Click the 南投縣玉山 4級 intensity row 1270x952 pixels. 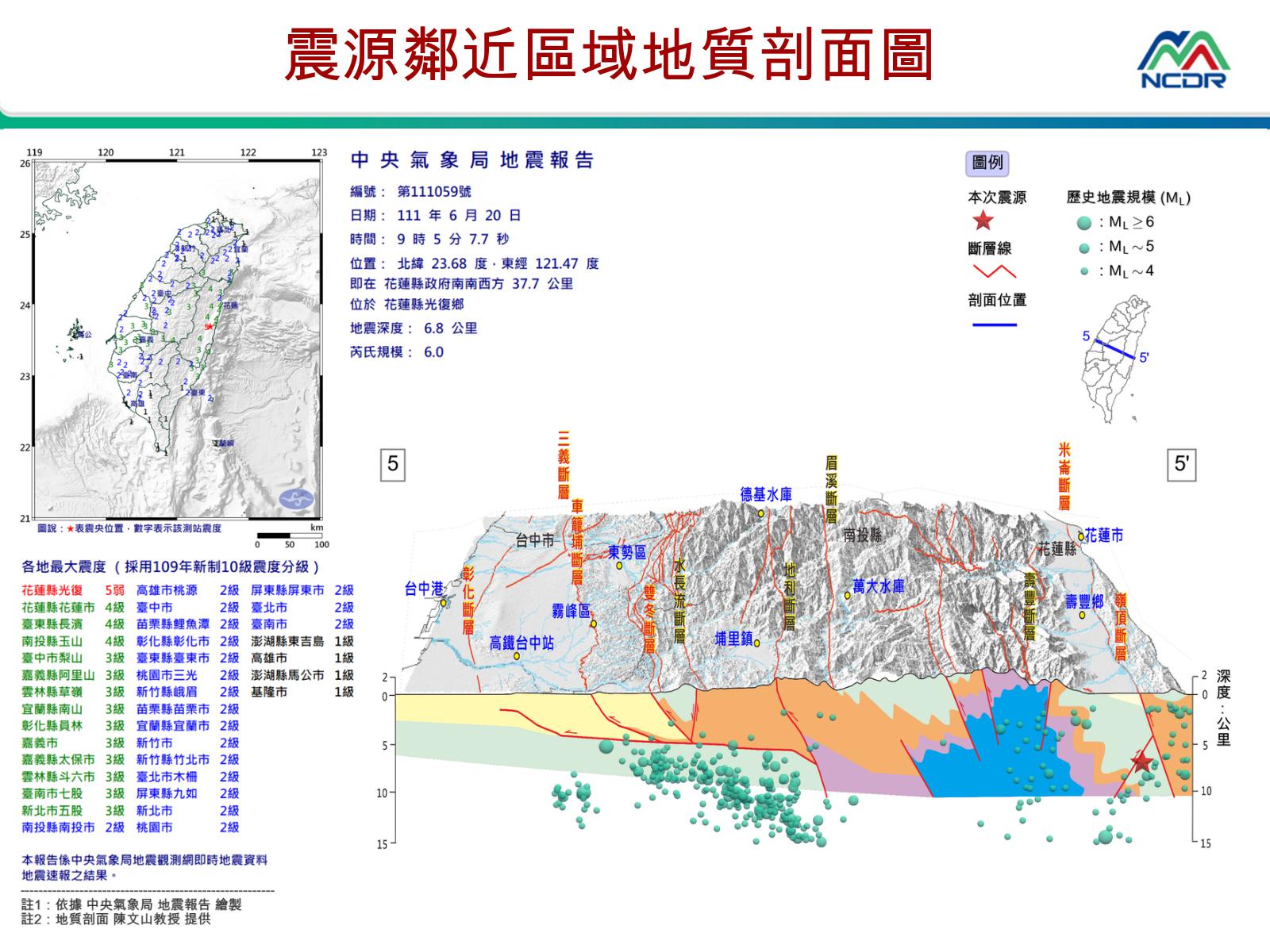point(73,641)
